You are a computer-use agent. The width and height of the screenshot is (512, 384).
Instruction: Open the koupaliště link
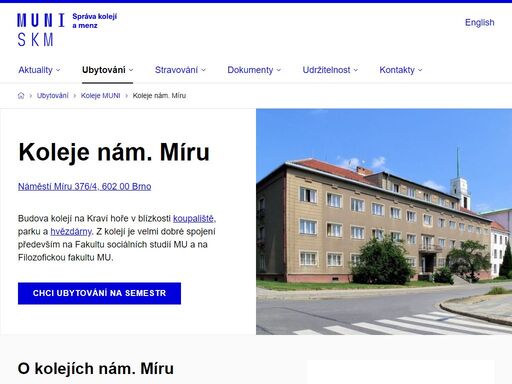click(x=193, y=219)
